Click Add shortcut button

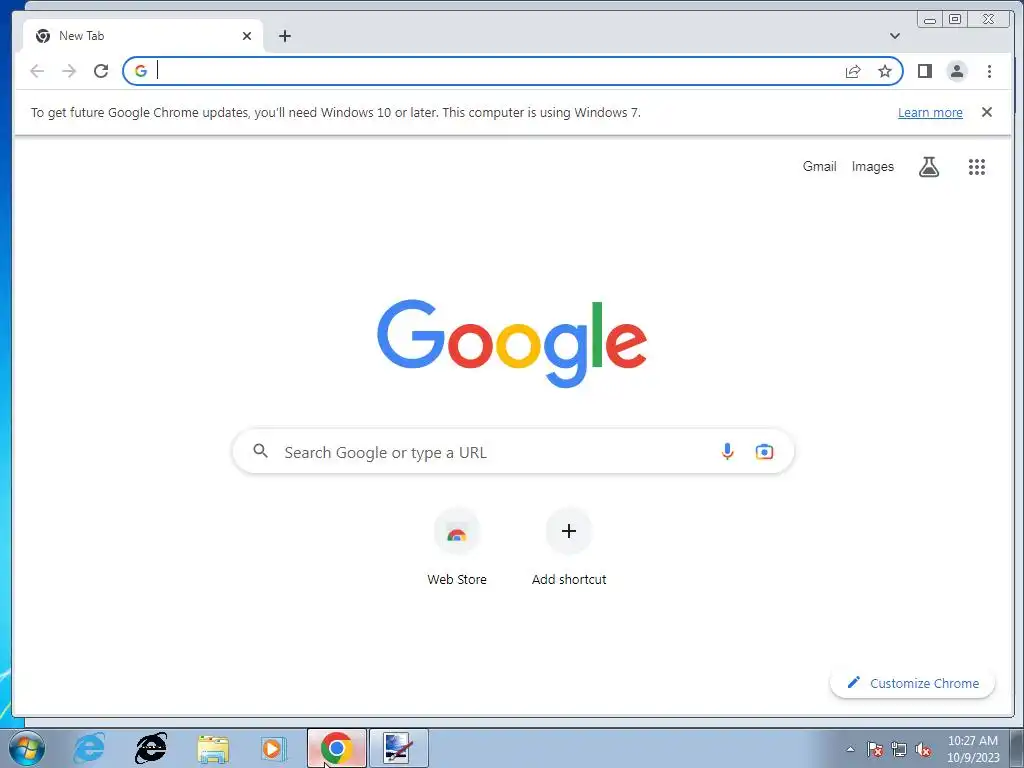pos(569,547)
